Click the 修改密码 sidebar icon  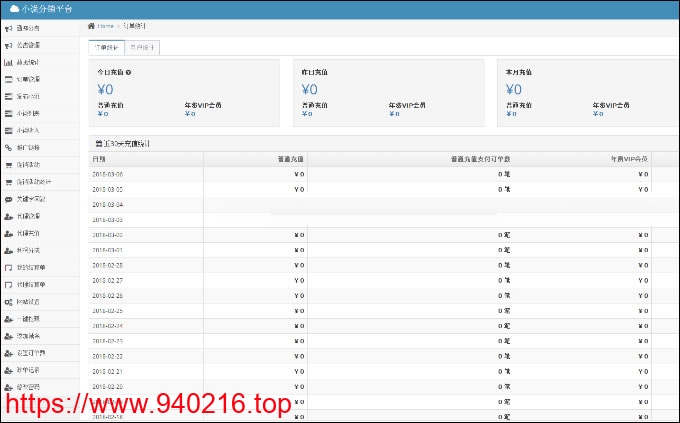click(8, 387)
